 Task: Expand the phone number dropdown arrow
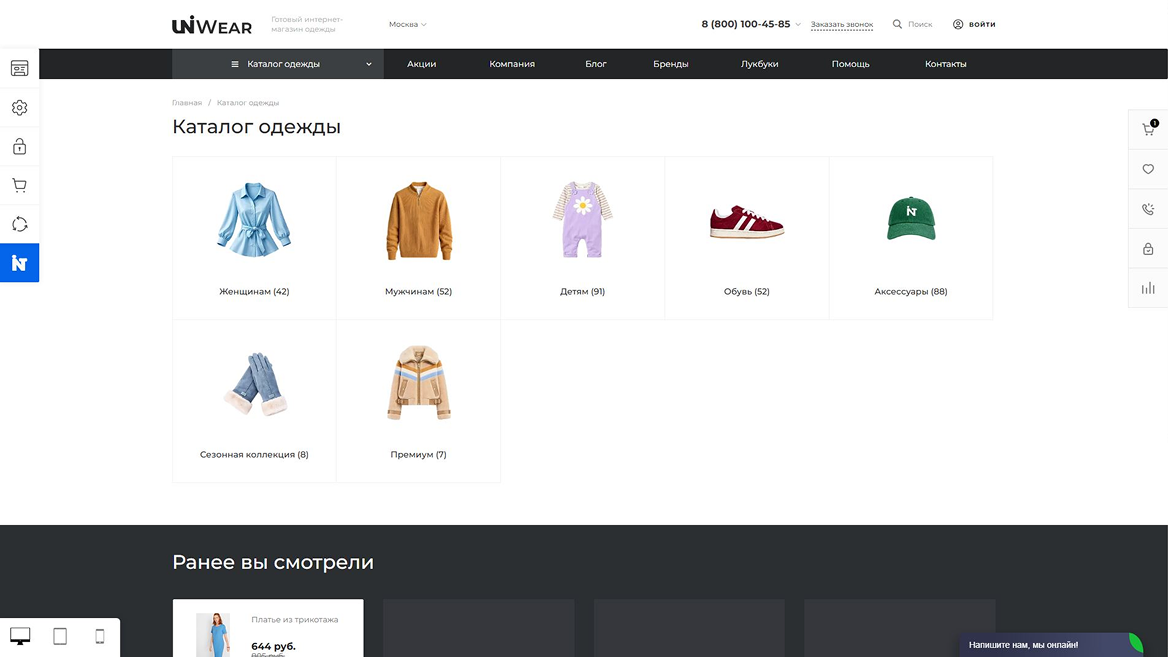click(x=798, y=25)
